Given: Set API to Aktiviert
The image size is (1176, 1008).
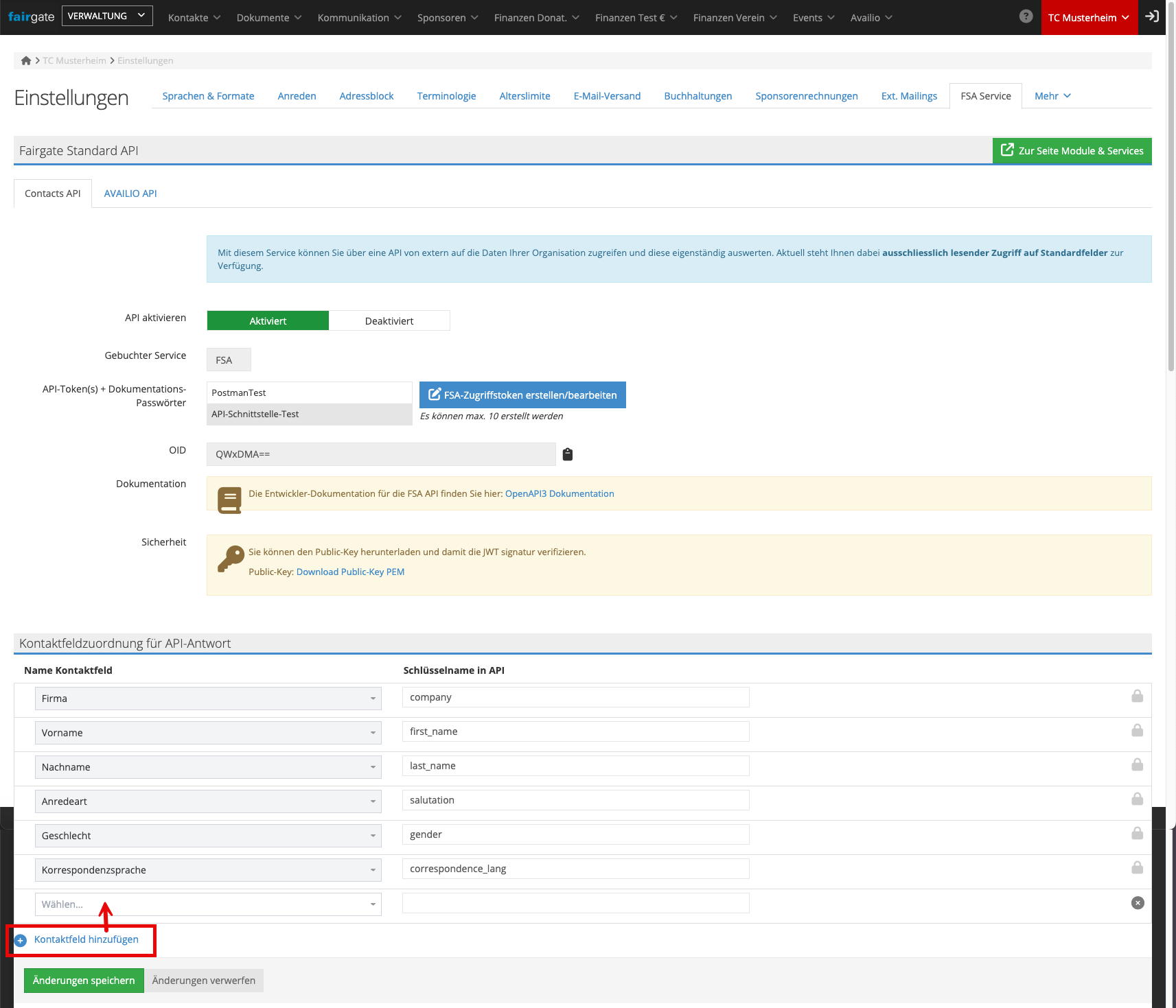Looking at the screenshot, I should pyautogui.click(x=268, y=320).
